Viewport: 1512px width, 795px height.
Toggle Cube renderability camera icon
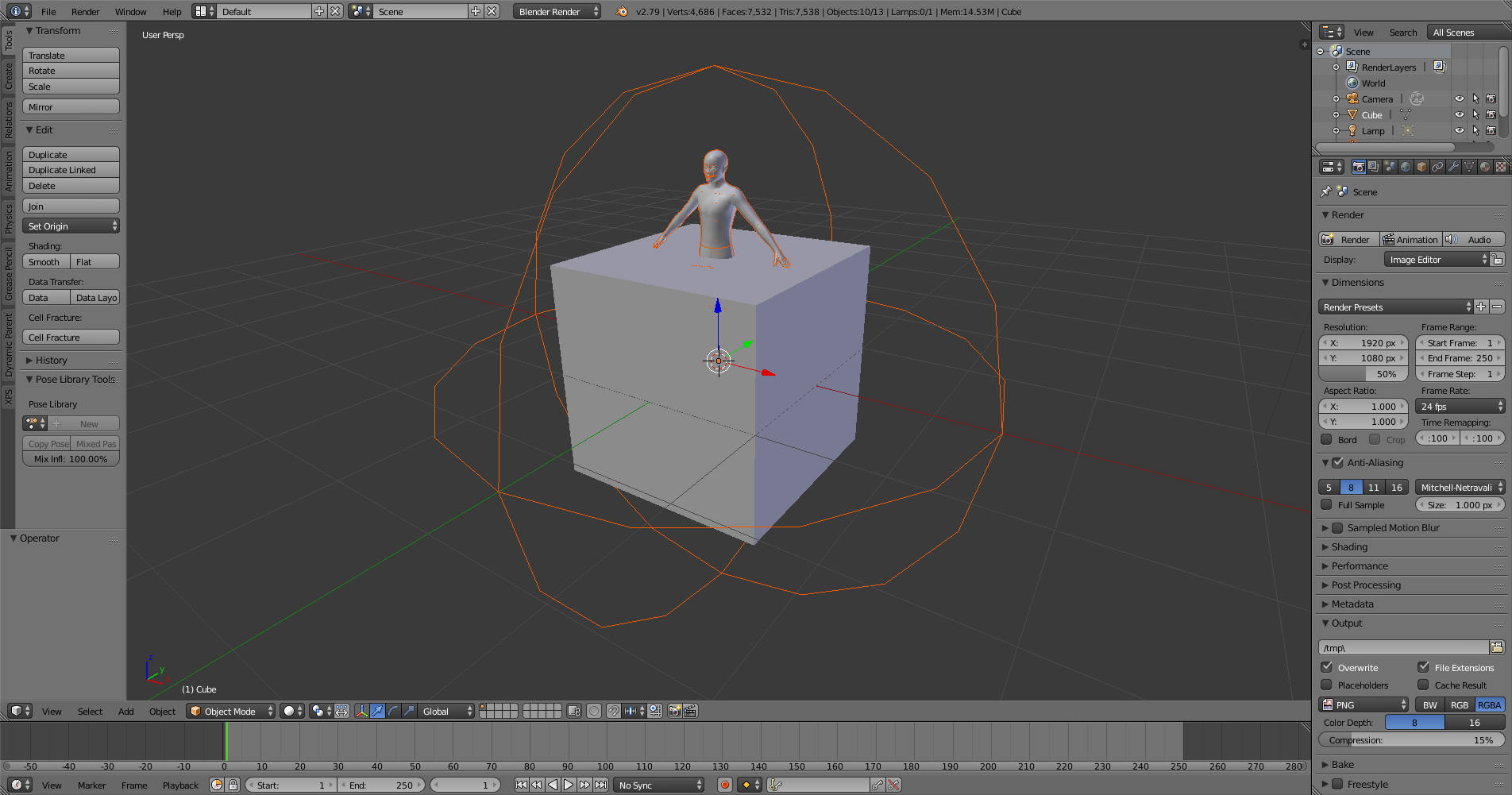coord(1491,114)
